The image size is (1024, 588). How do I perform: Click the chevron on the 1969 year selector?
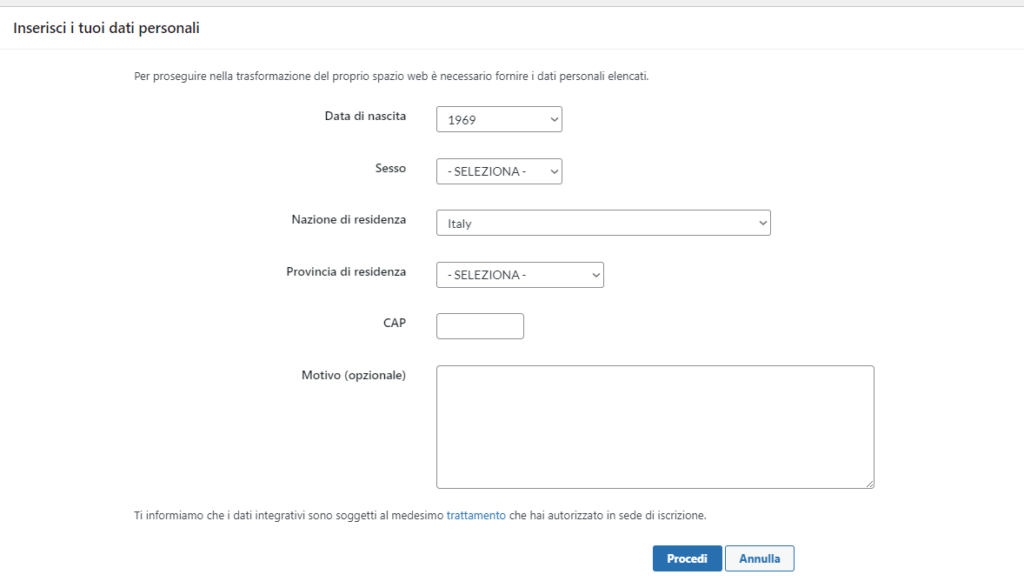(x=552, y=119)
